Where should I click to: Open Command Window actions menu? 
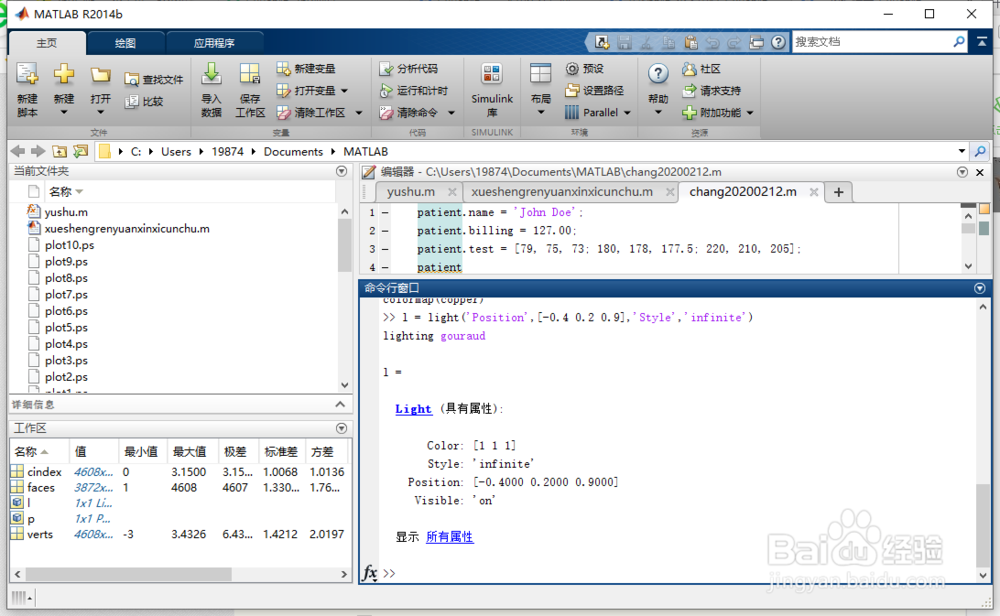[x=980, y=288]
